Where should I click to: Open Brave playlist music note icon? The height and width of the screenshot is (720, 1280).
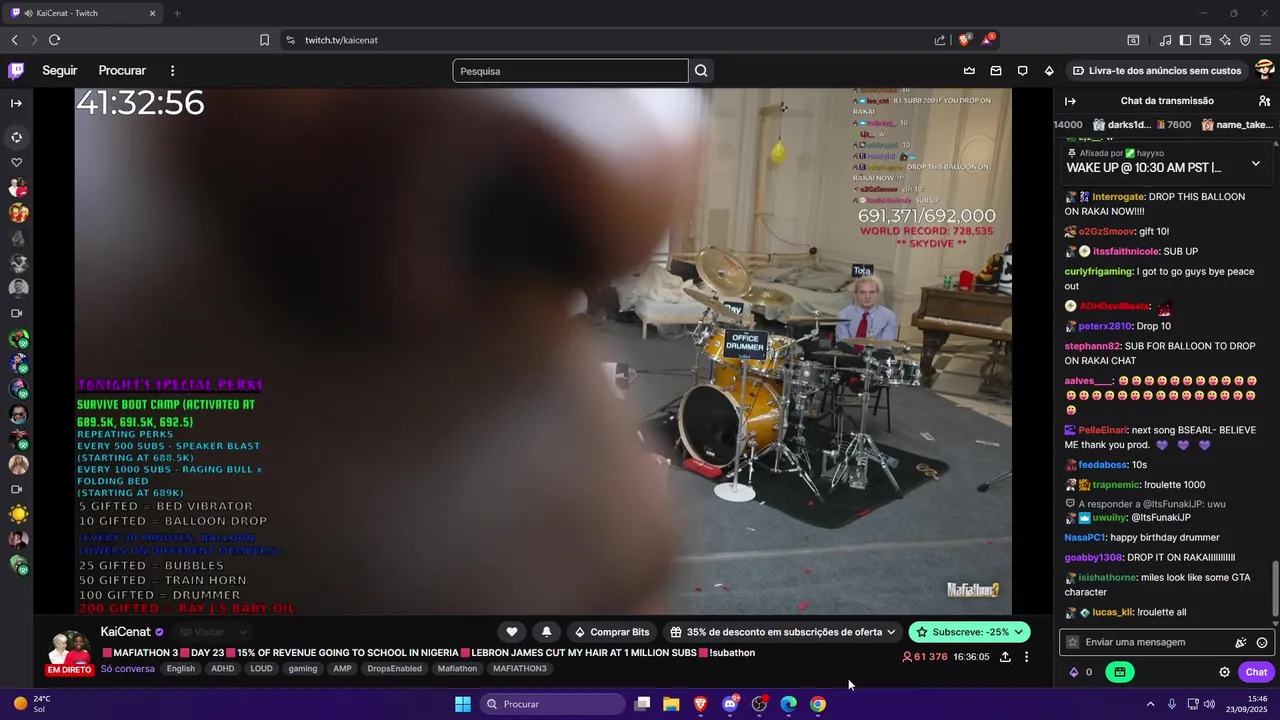click(x=1165, y=40)
